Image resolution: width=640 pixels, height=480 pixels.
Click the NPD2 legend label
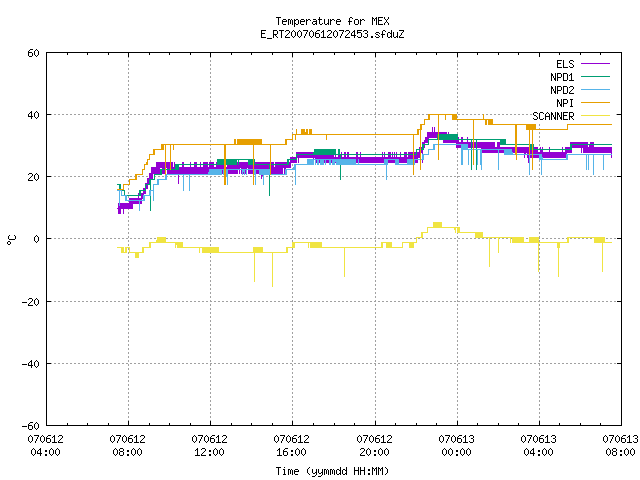pyautogui.click(x=562, y=90)
